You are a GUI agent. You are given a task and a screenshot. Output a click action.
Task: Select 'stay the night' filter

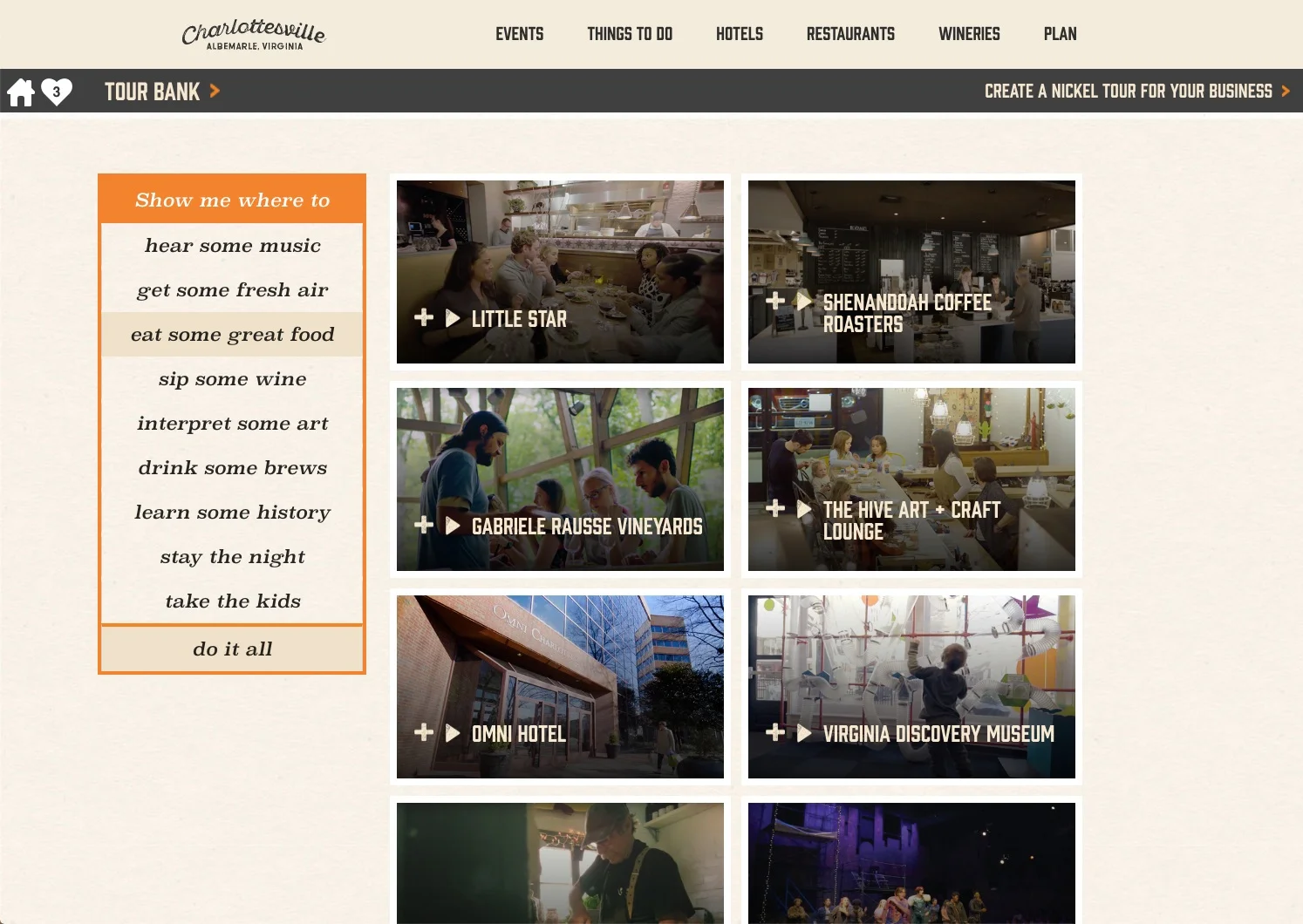click(232, 557)
